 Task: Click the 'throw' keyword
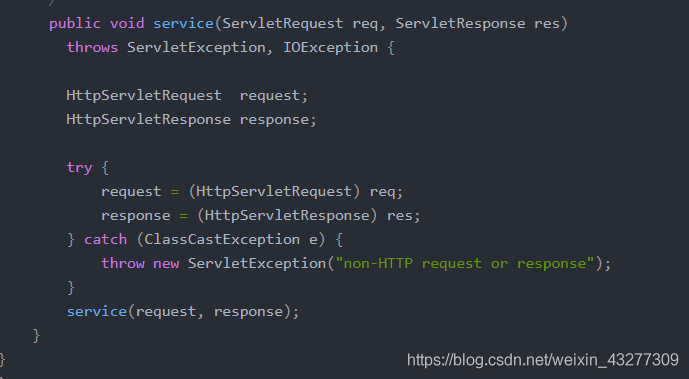[x=123, y=263]
